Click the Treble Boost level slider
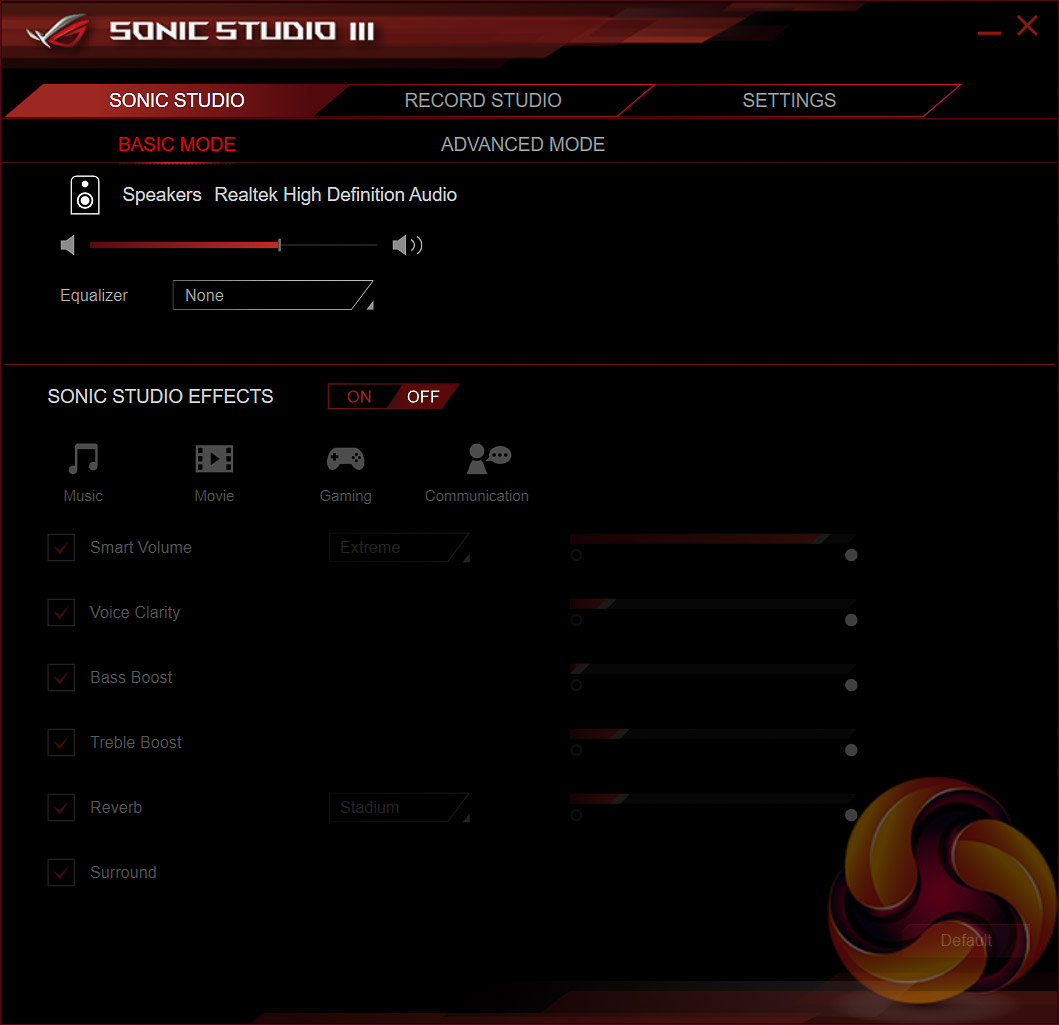This screenshot has height=1025, width=1059. pyautogui.click(x=713, y=733)
